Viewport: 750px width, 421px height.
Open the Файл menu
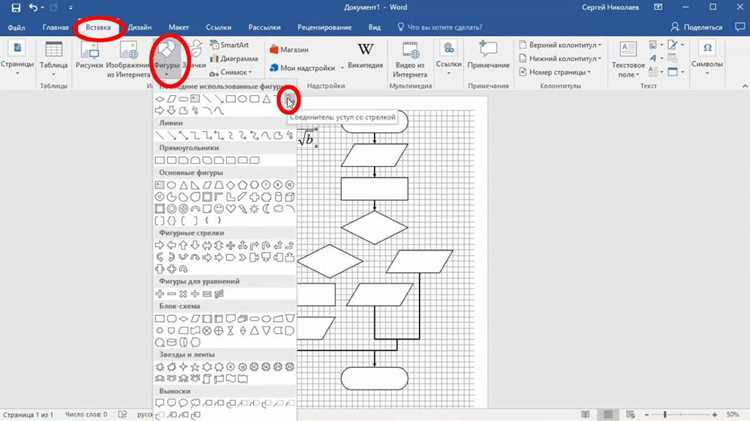[16, 27]
